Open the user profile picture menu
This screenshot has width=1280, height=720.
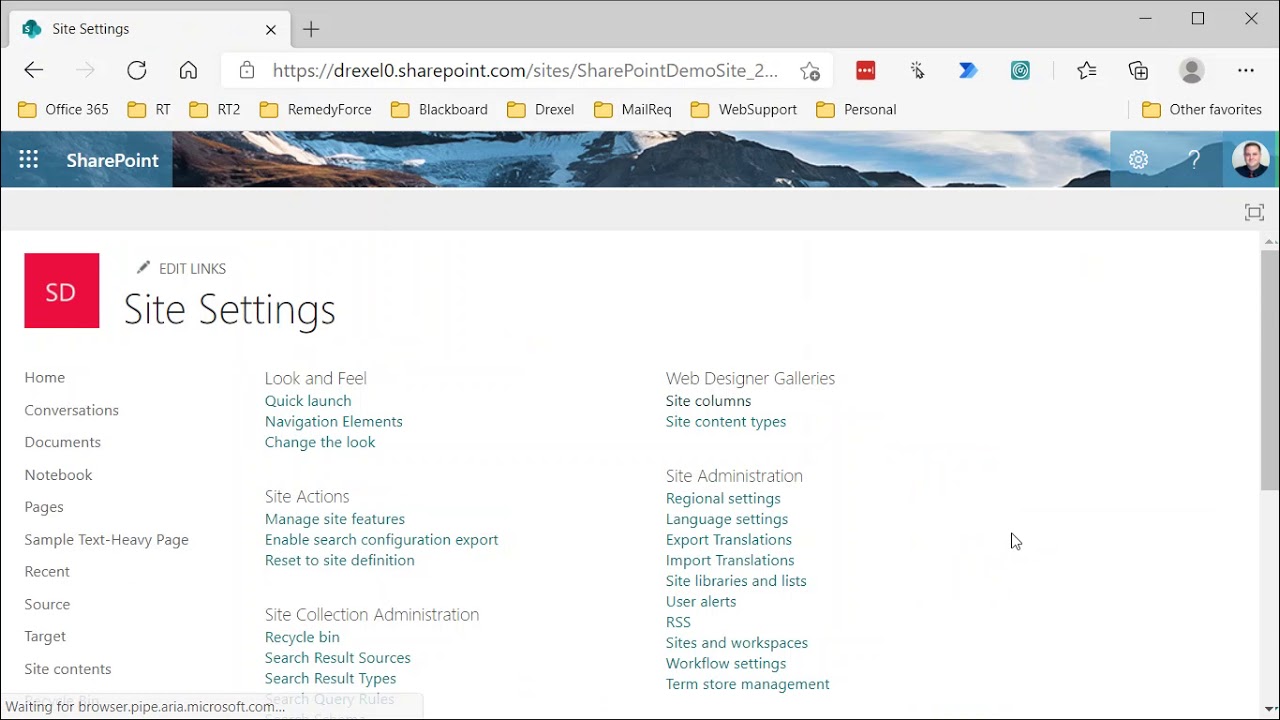(x=1250, y=160)
